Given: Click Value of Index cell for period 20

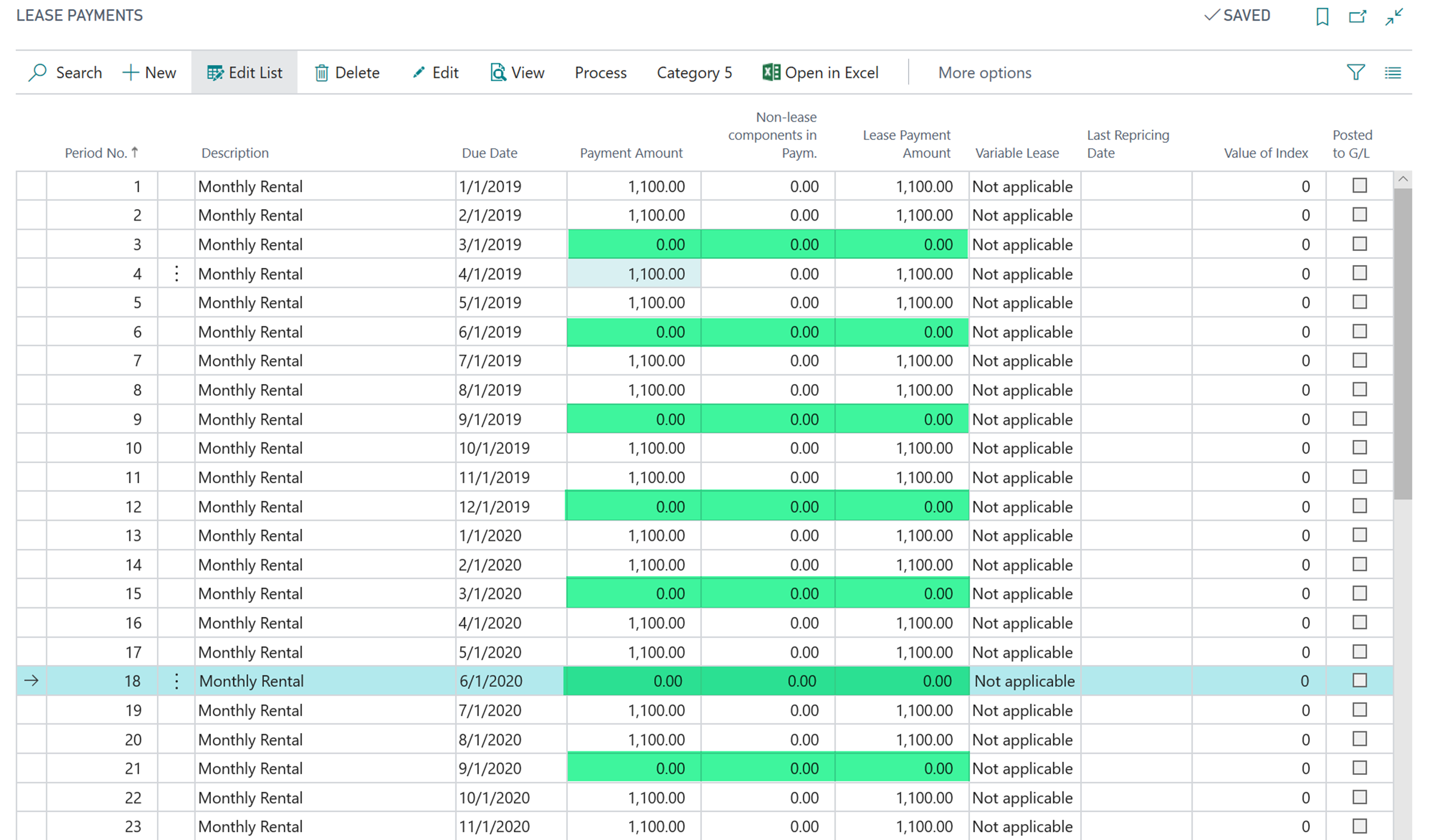Looking at the screenshot, I should pyautogui.click(x=1259, y=740).
